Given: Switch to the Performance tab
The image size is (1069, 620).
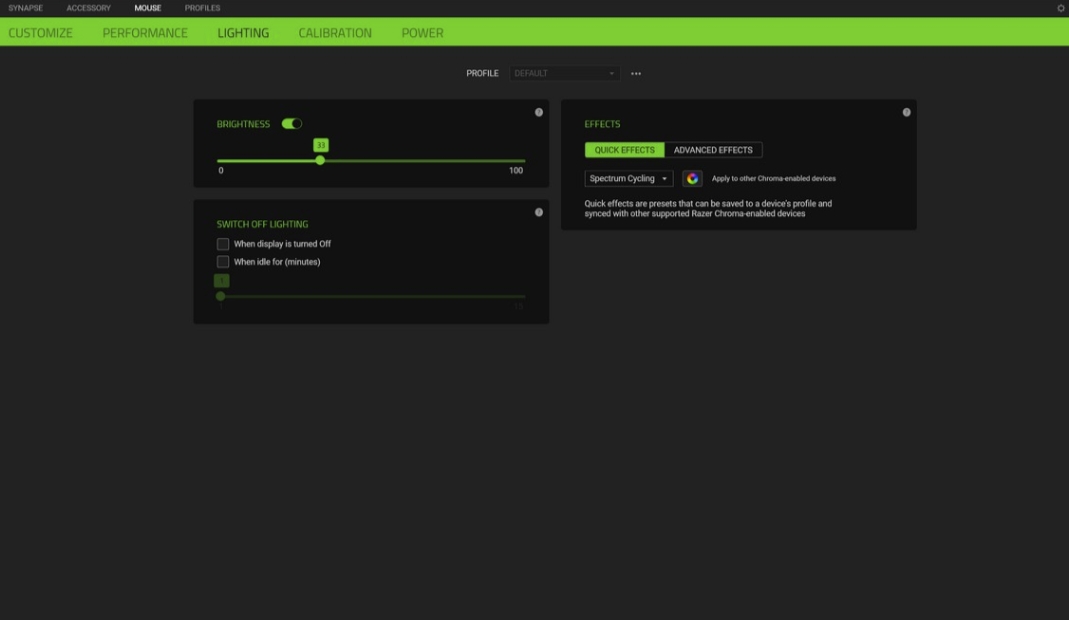Looking at the screenshot, I should (x=145, y=33).
